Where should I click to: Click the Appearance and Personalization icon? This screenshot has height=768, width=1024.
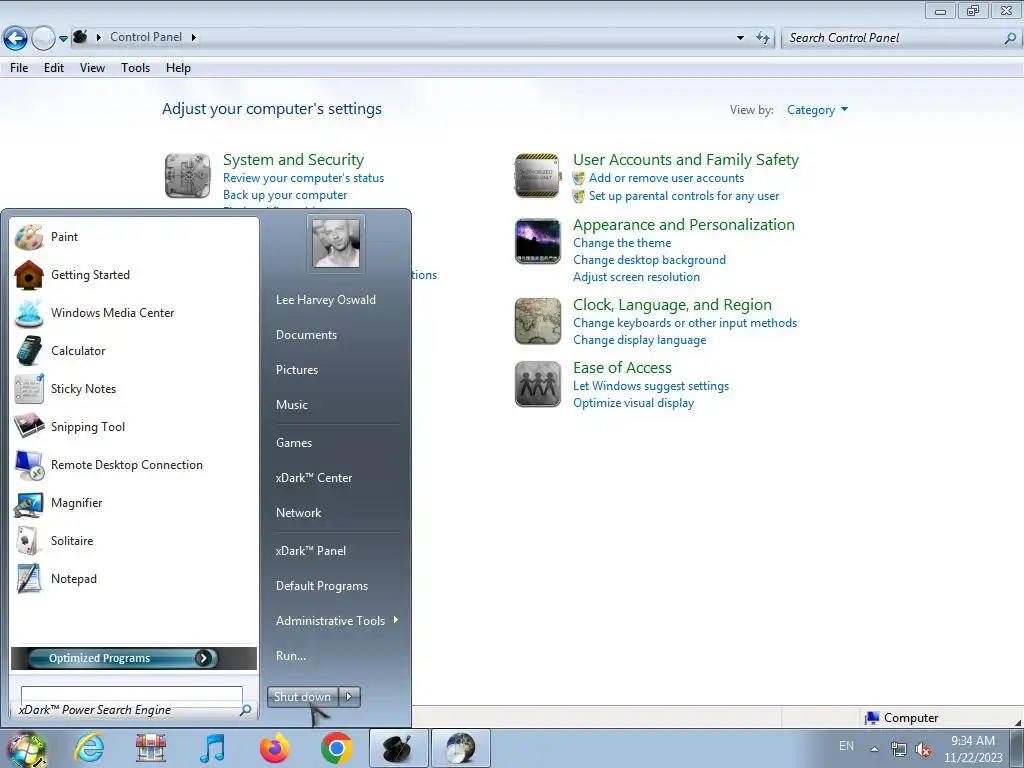537,241
